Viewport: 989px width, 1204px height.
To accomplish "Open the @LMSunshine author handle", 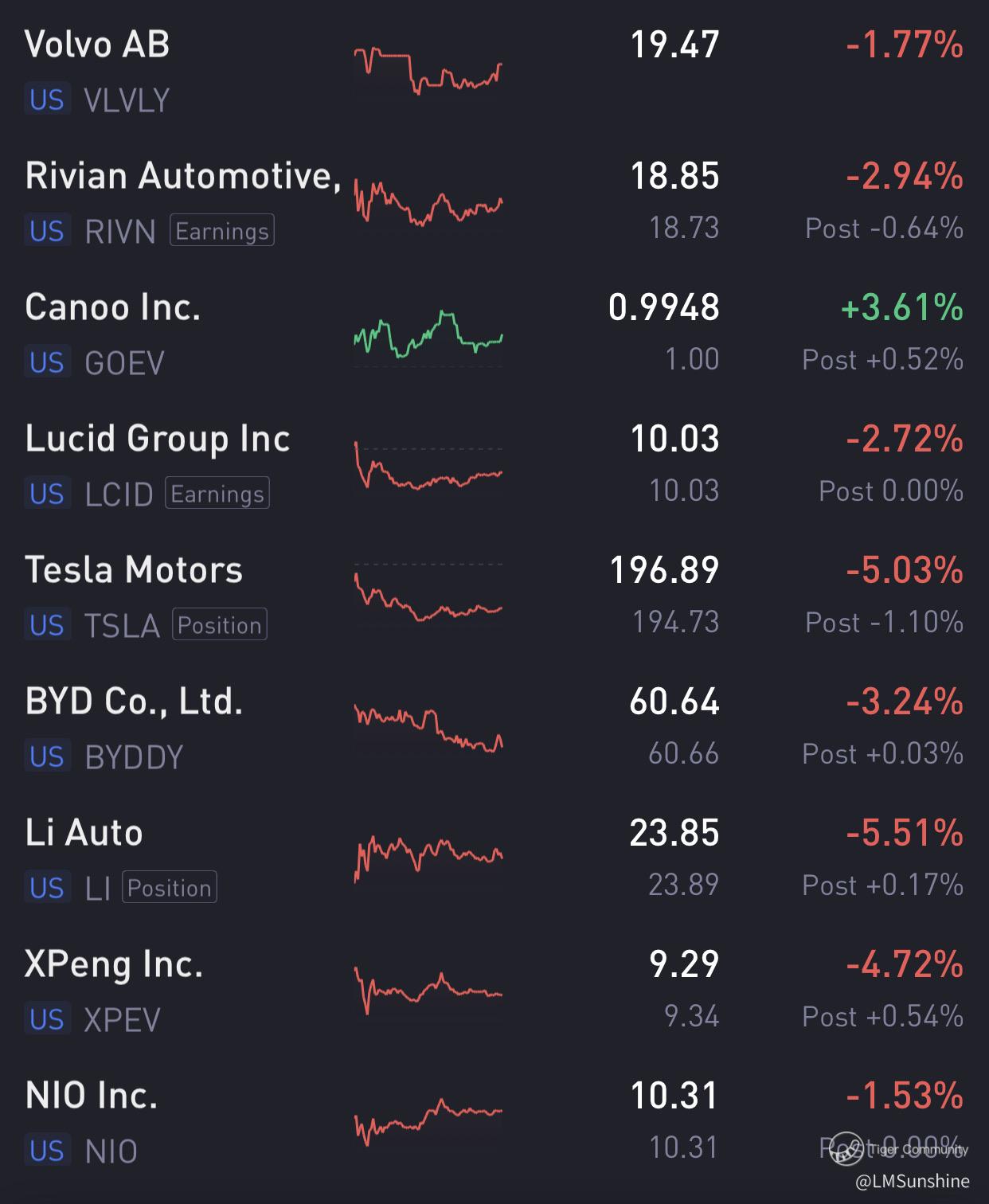I will pos(913,1182).
